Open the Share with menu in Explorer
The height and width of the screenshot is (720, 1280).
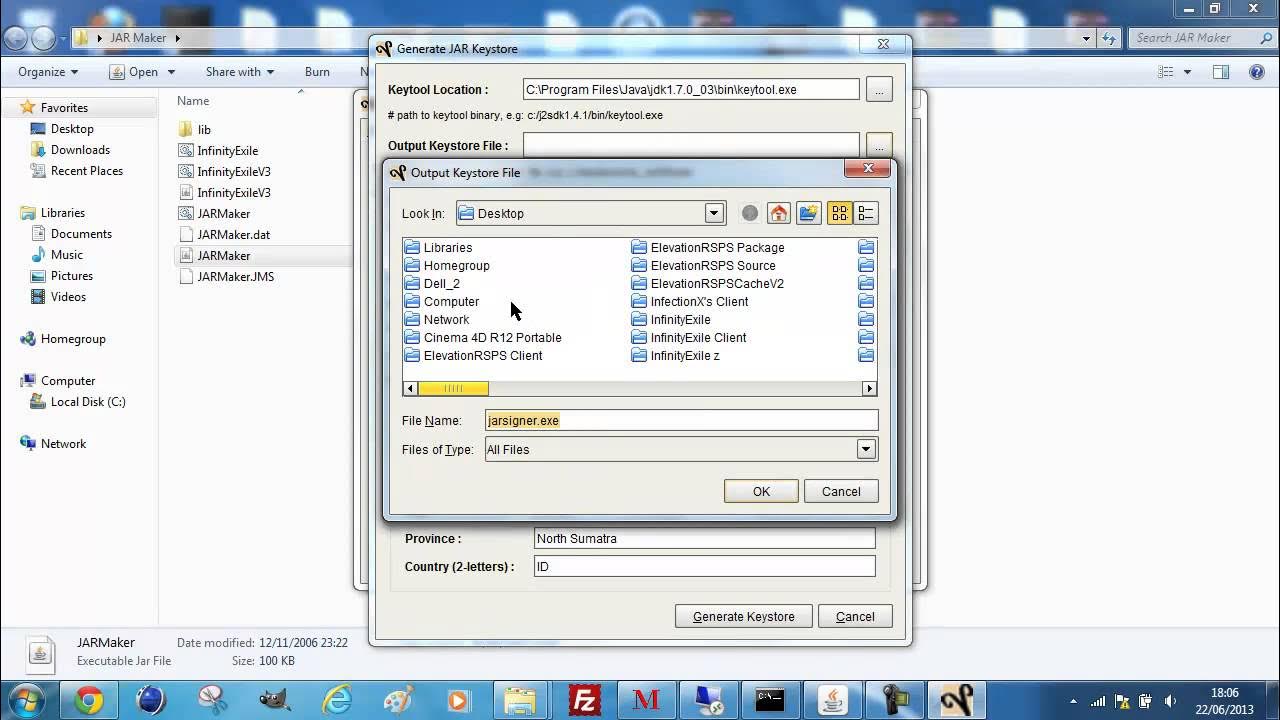coord(240,72)
